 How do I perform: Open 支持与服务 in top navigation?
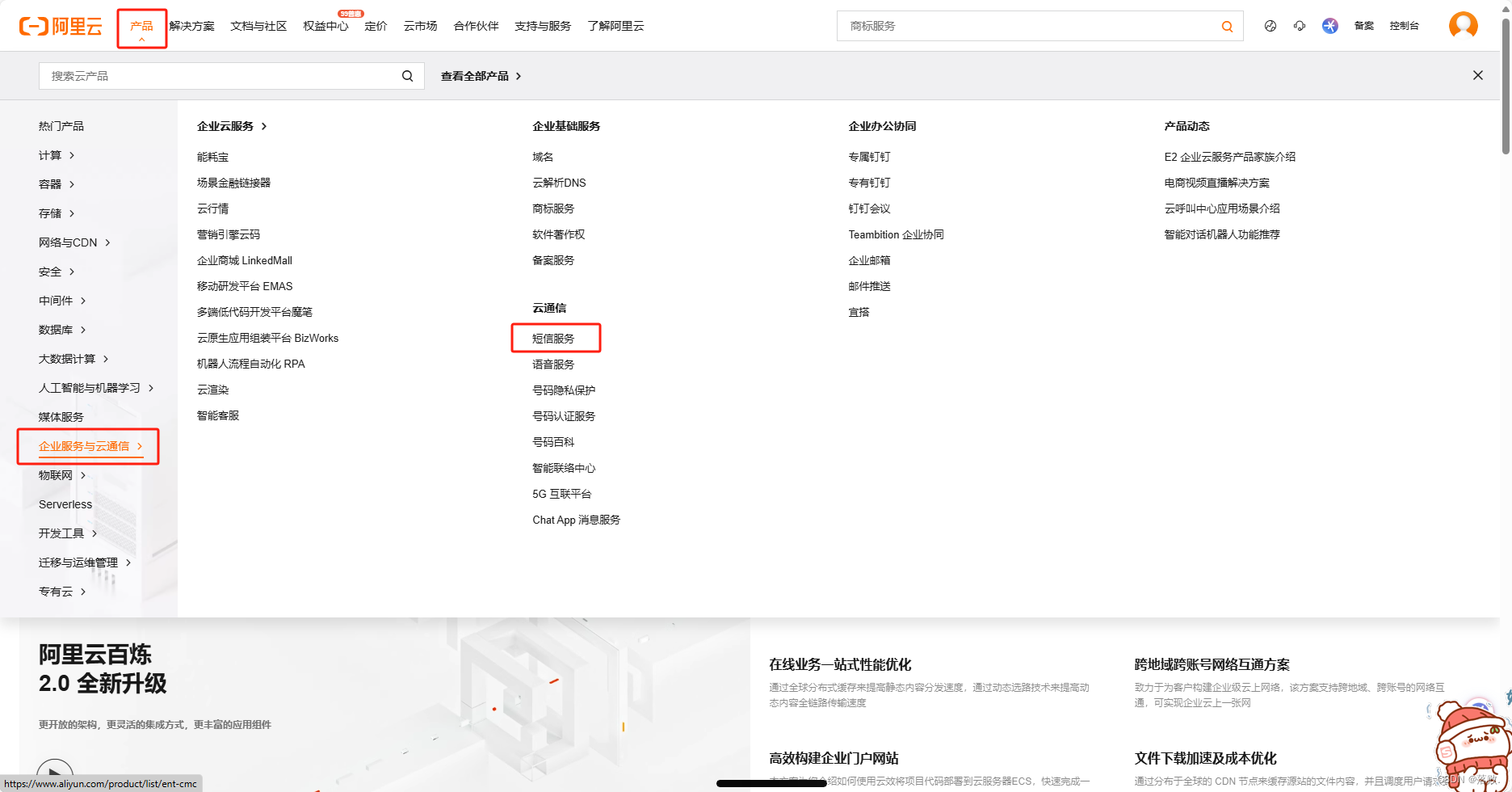coord(543,26)
